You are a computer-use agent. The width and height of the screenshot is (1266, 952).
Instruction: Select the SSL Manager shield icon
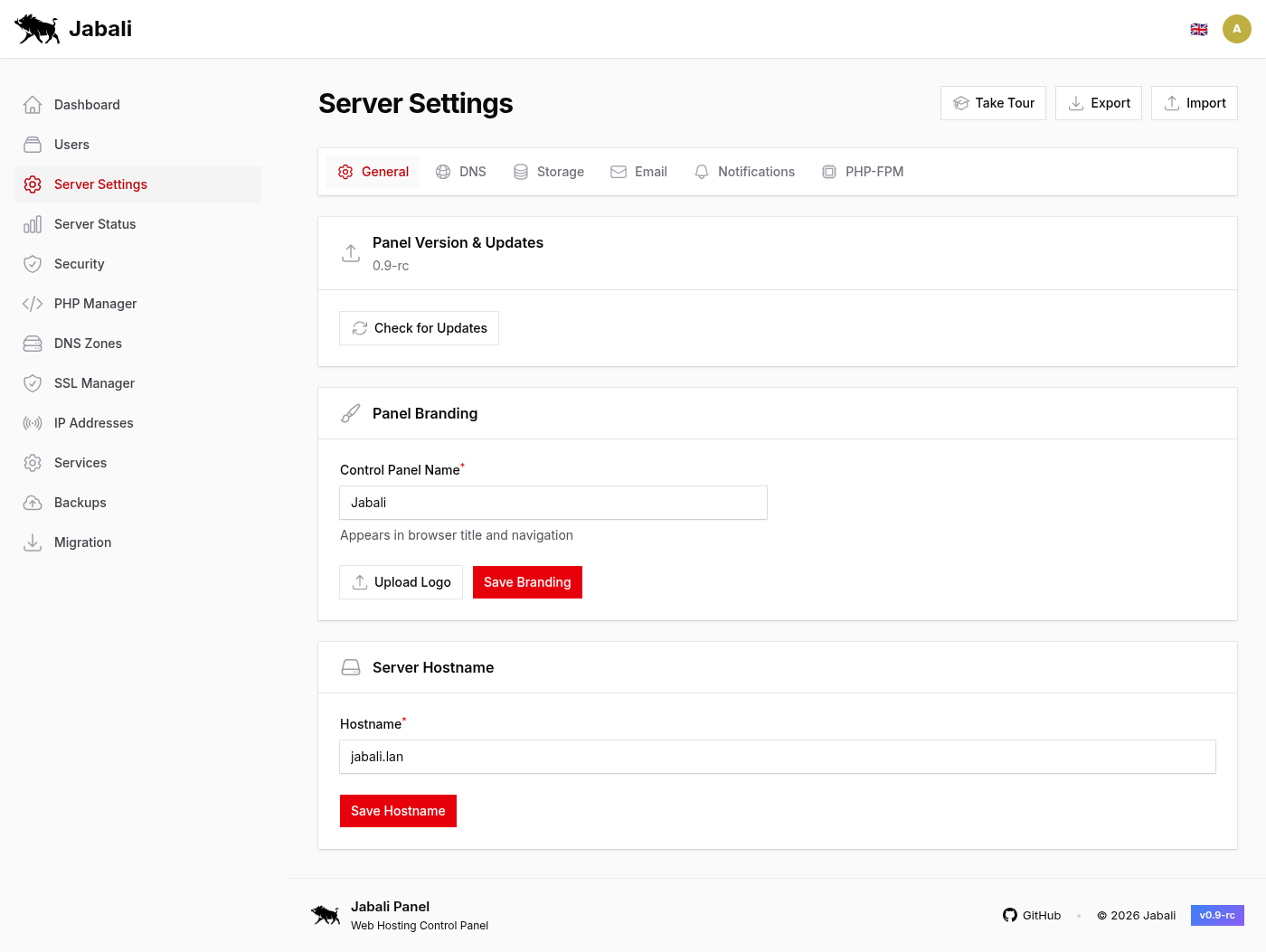click(33, 382)
